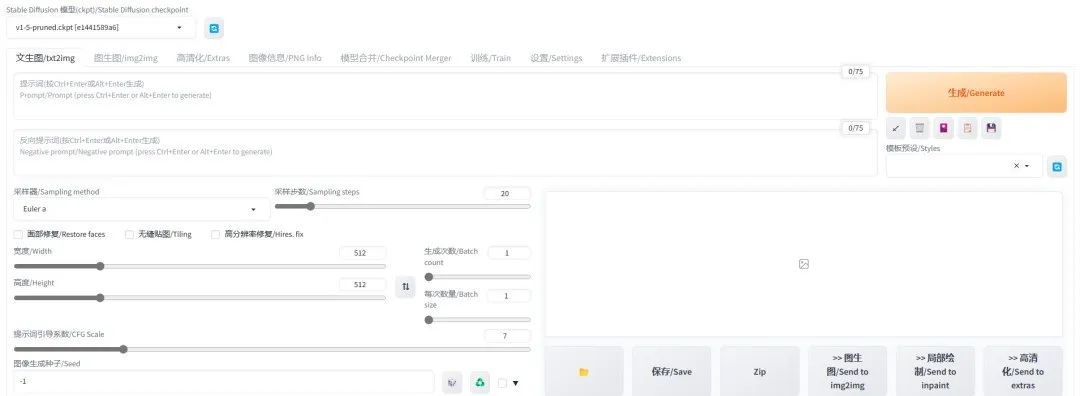Click the clipboard apply style icon
This screenshot has width=1080, height=396.
tap(967, 128)
